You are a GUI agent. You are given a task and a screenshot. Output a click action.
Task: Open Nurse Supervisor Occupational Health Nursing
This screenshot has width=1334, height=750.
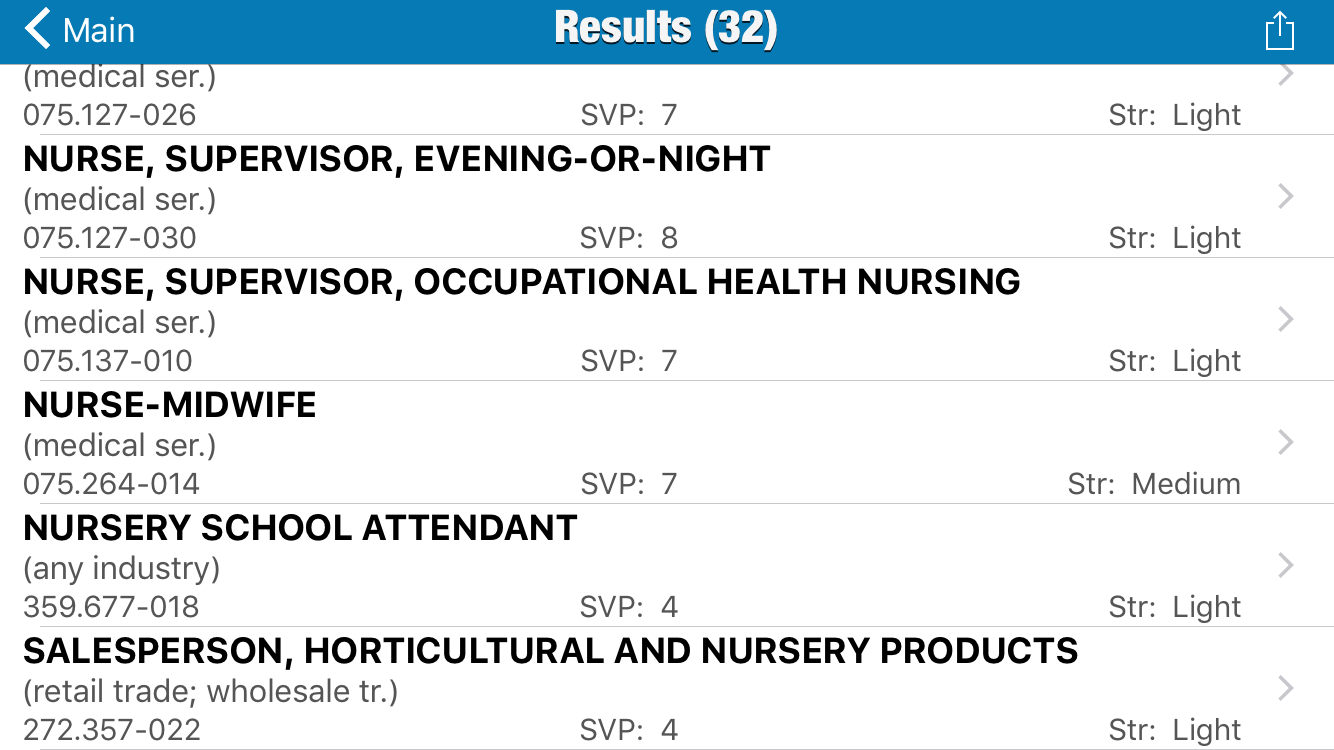(x=521, y=283)
